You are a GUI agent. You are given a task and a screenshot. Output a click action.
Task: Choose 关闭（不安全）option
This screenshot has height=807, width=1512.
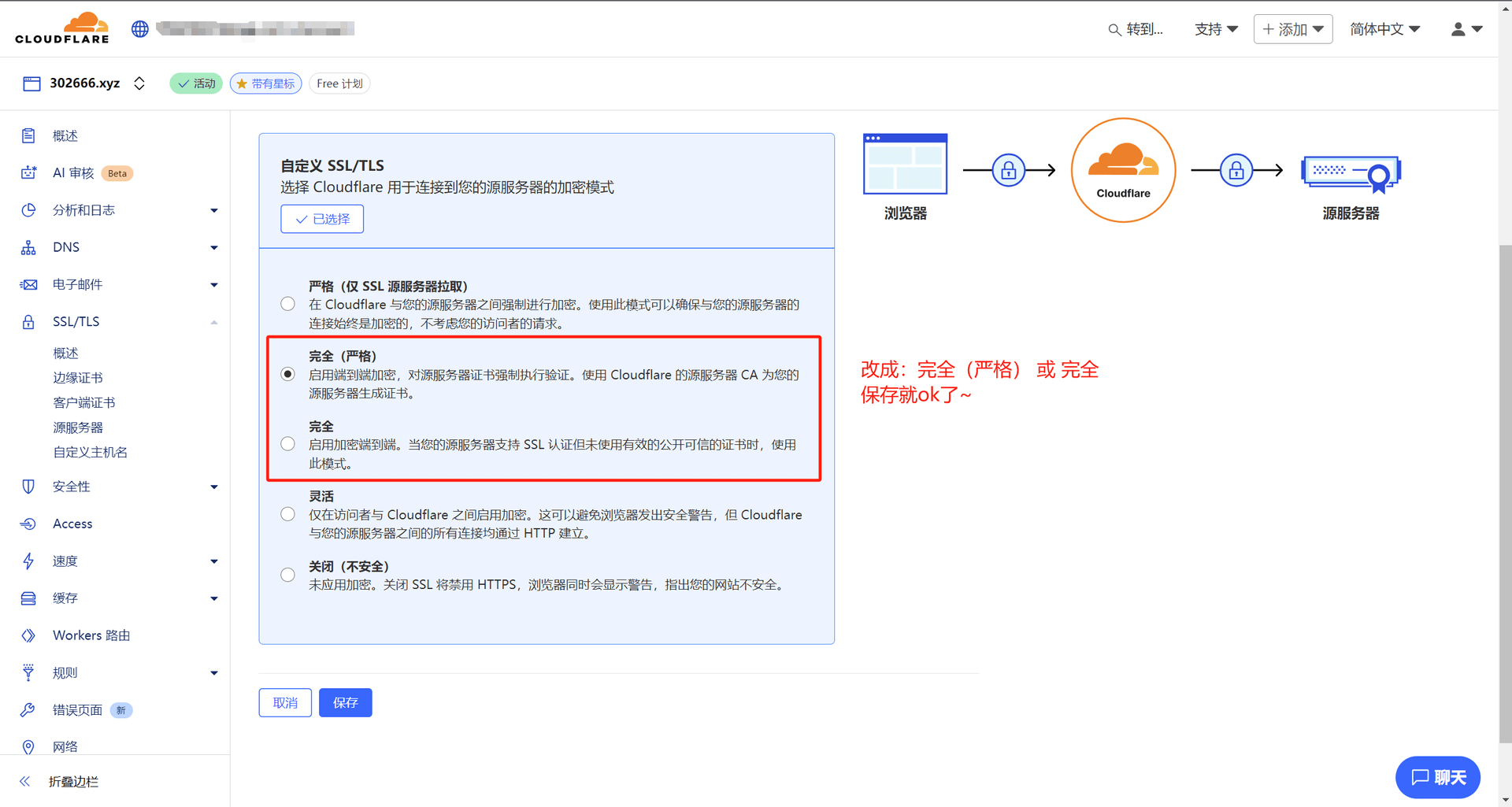click(287, 574)
